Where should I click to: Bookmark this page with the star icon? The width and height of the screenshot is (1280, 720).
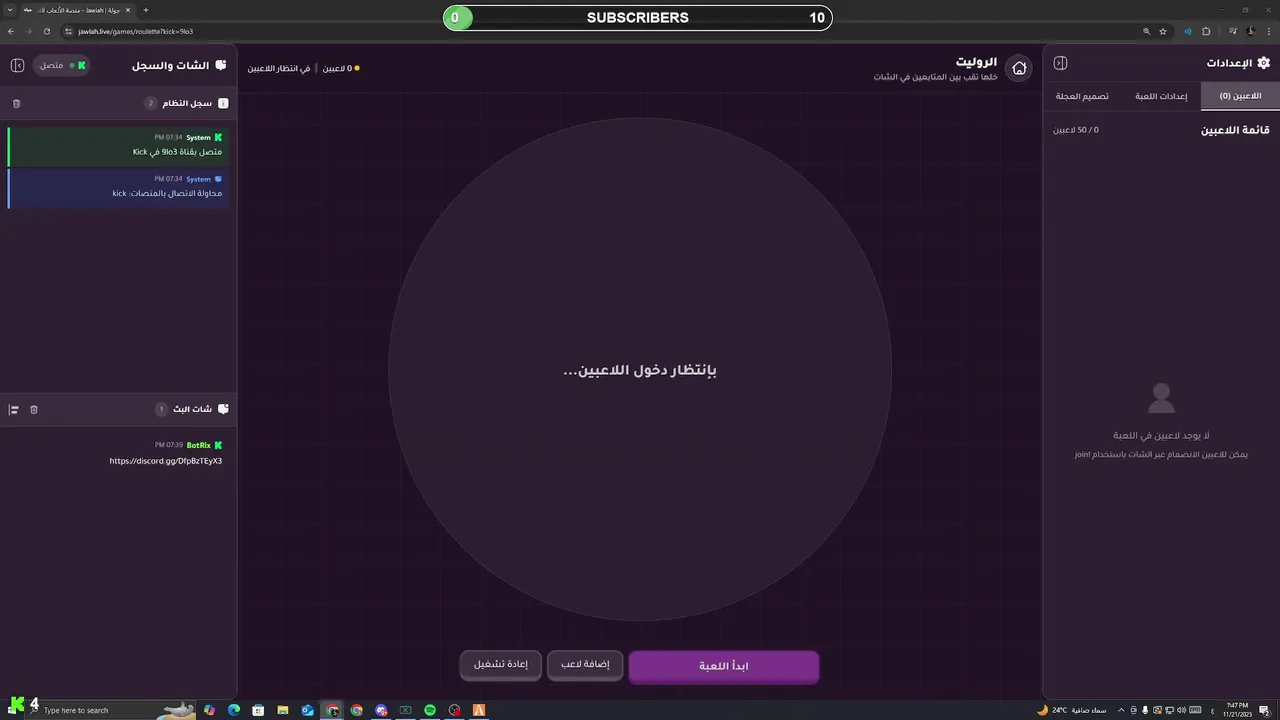[x=1163, y=31]
